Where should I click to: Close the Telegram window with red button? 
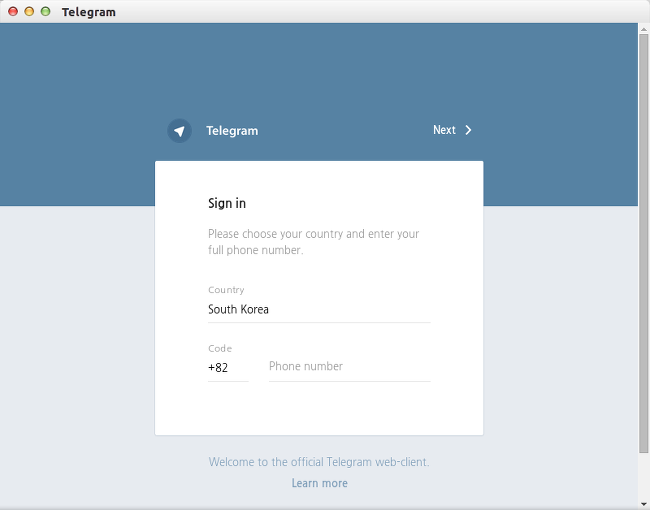(13, 12)
